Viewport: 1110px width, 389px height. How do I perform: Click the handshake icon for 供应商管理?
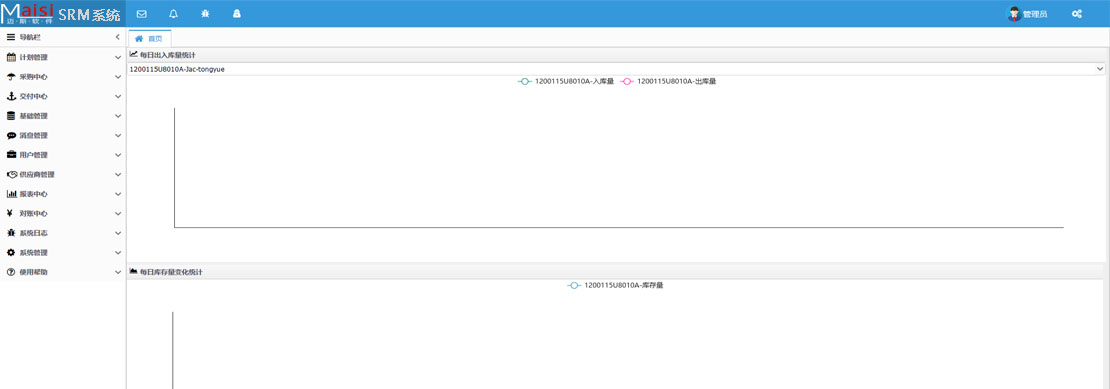click(x=11, y=174)
